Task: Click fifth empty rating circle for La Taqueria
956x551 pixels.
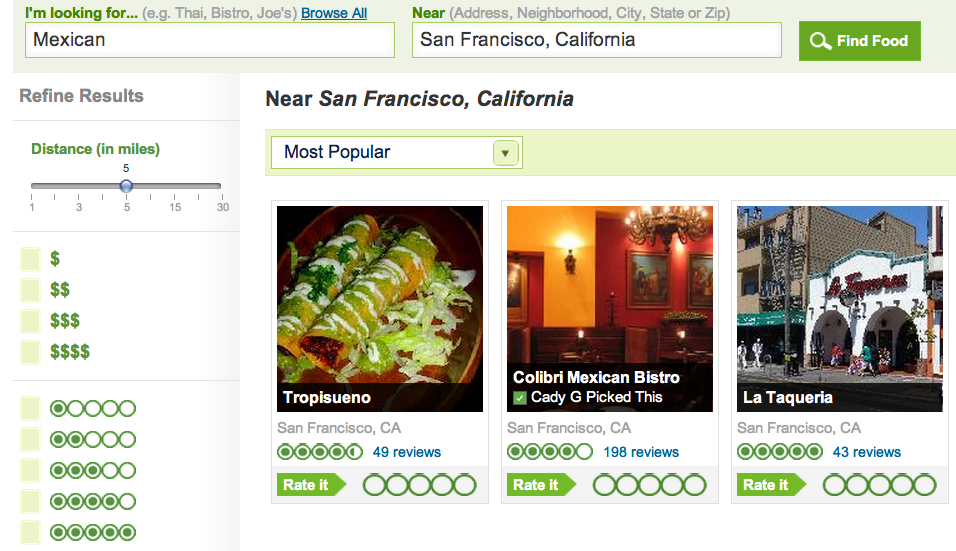Action: (924, 485)
